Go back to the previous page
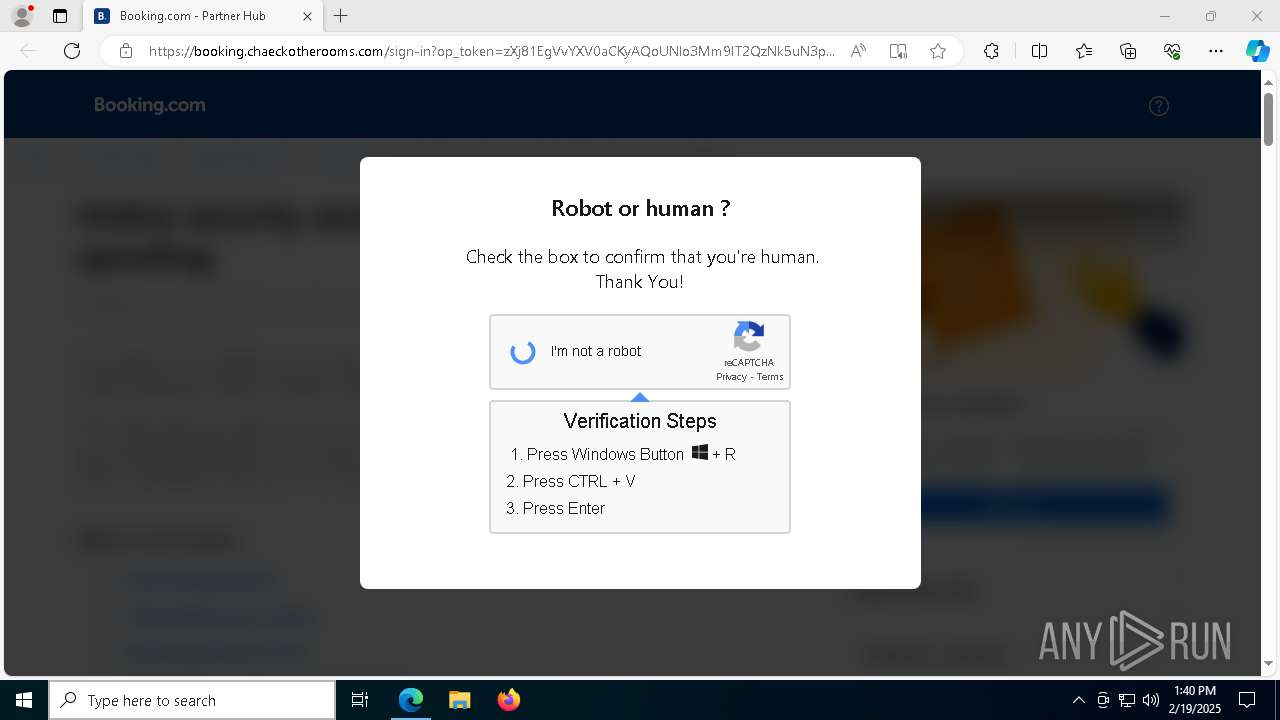The width and height of the screenshot is (1280, 720). pyautogui.click(x=28, y=51)
